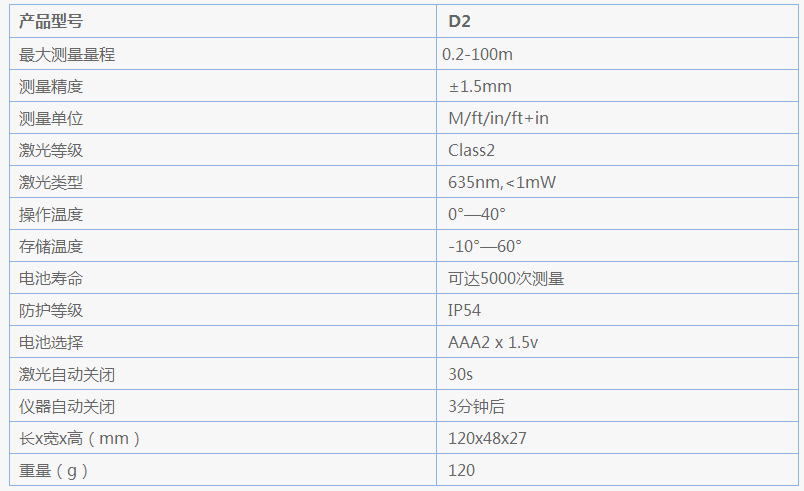
Task: Click the 电池寿命 row label
Action: point(51,278)
